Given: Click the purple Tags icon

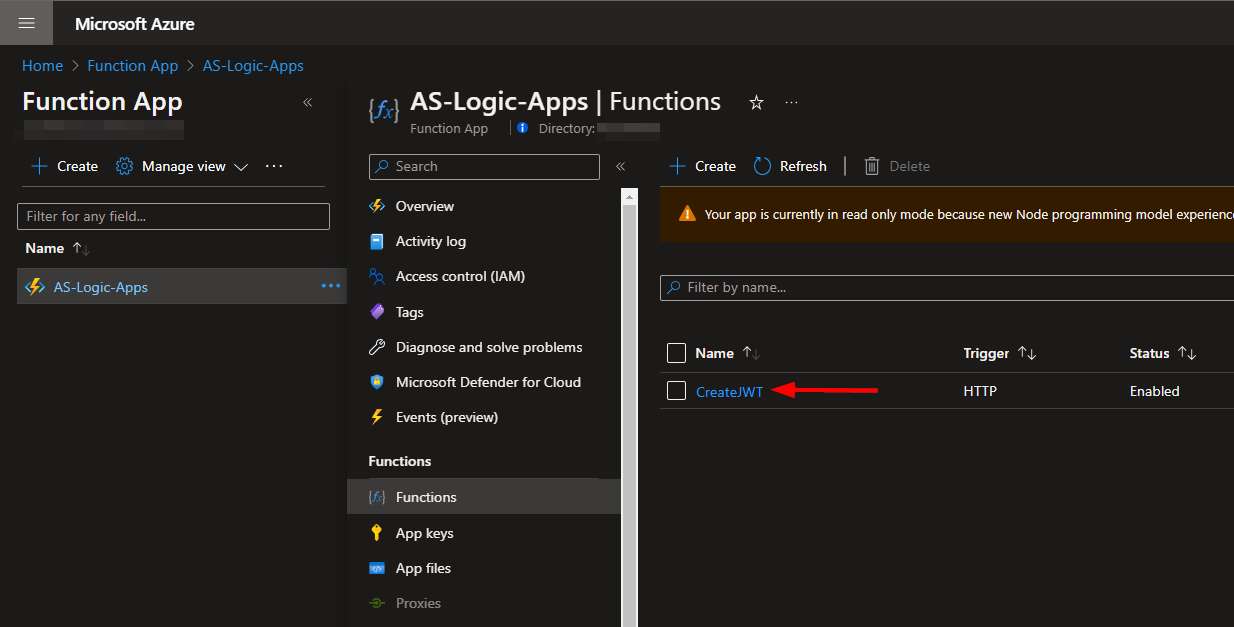Looking at the screenshot, I should (x=377, y=312).
